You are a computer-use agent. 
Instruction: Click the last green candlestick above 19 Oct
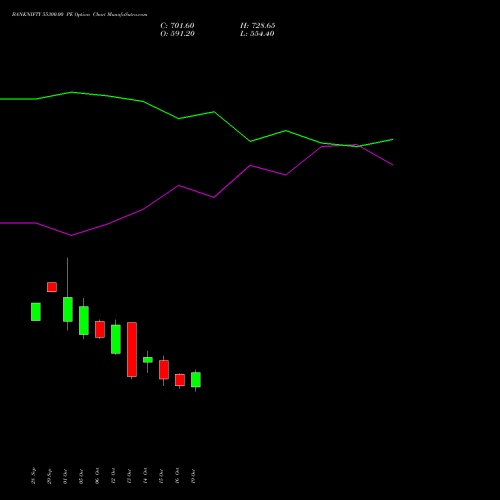(196, 380)
